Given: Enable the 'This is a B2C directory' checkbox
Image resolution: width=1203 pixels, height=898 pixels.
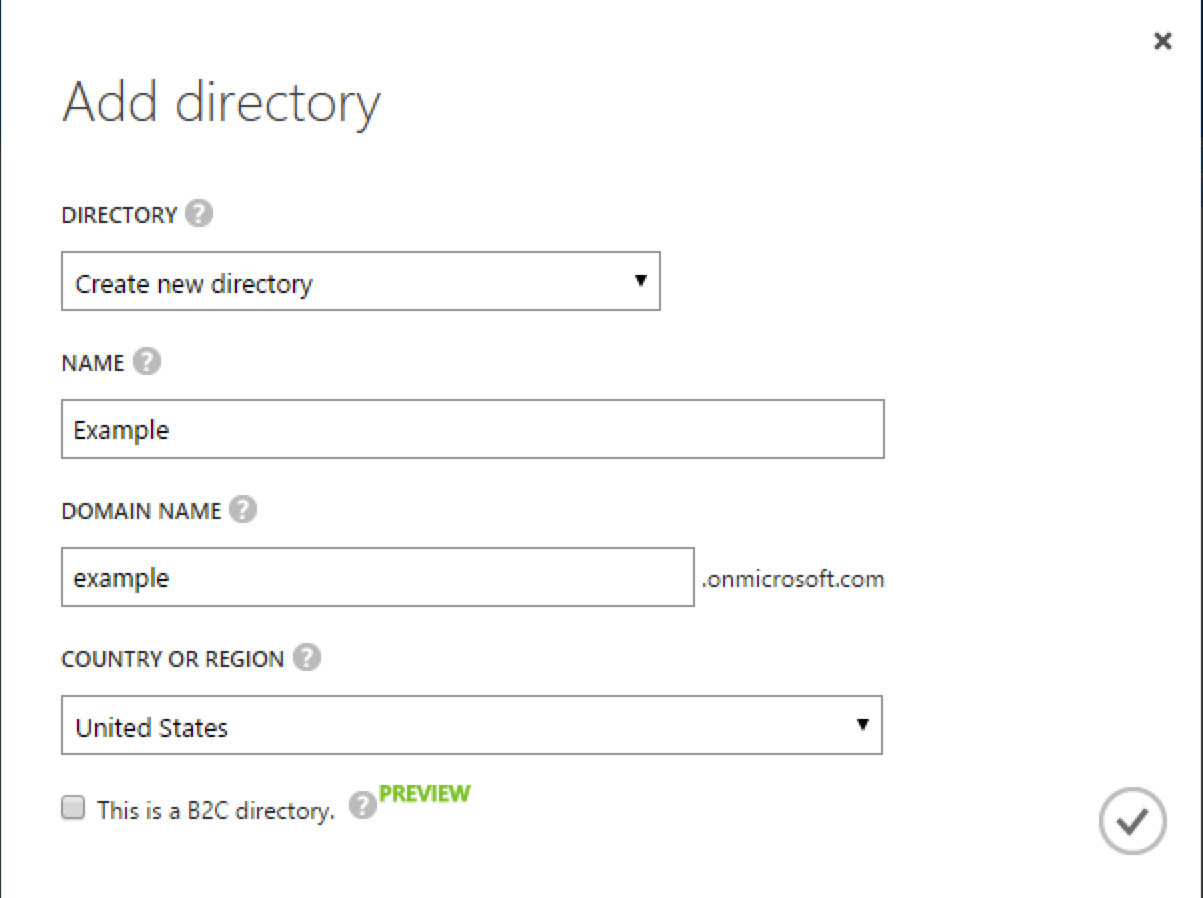Looking at the screenshot, I should 73,808.
